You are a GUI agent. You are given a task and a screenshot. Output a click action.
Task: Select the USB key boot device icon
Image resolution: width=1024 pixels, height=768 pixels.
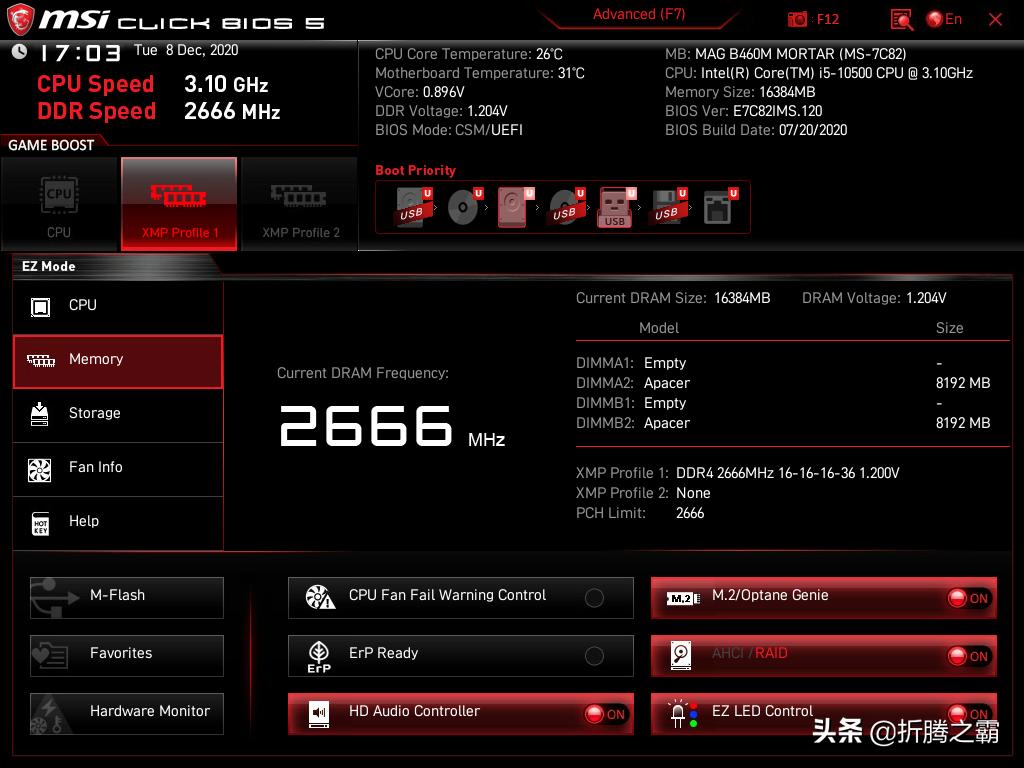click(616, 208)
